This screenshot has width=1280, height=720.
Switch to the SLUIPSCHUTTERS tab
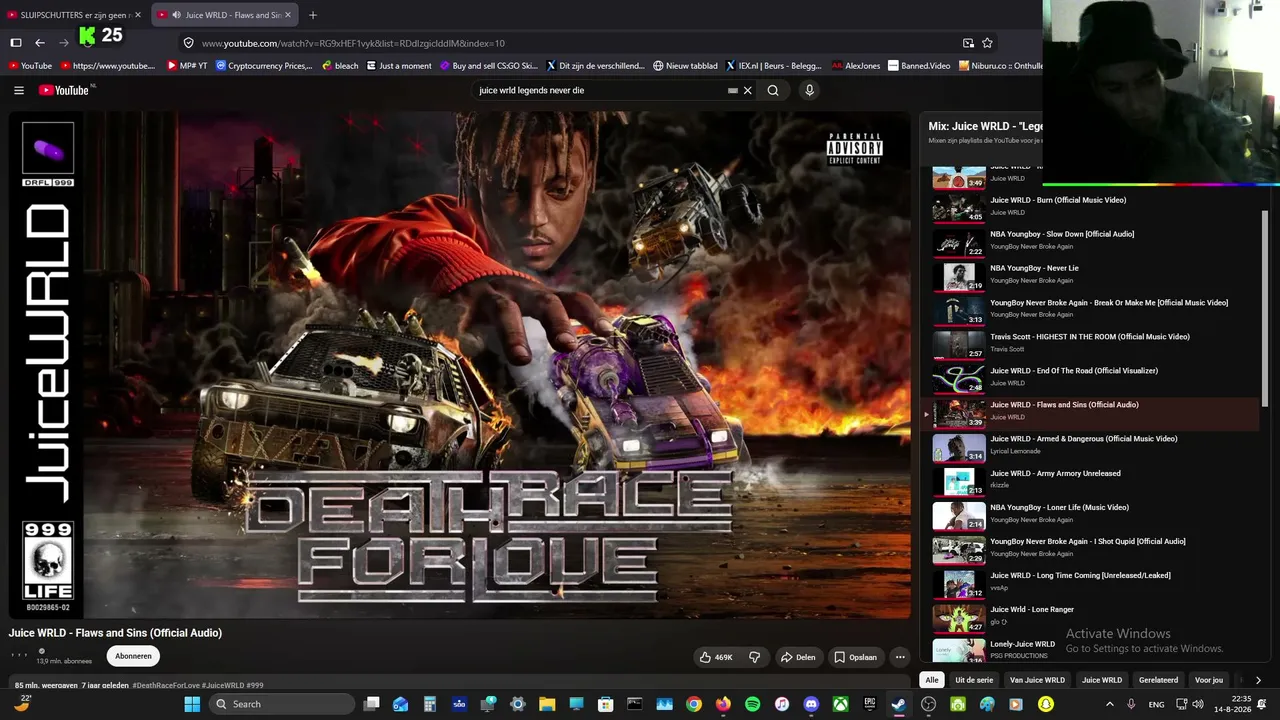point(75,15)
